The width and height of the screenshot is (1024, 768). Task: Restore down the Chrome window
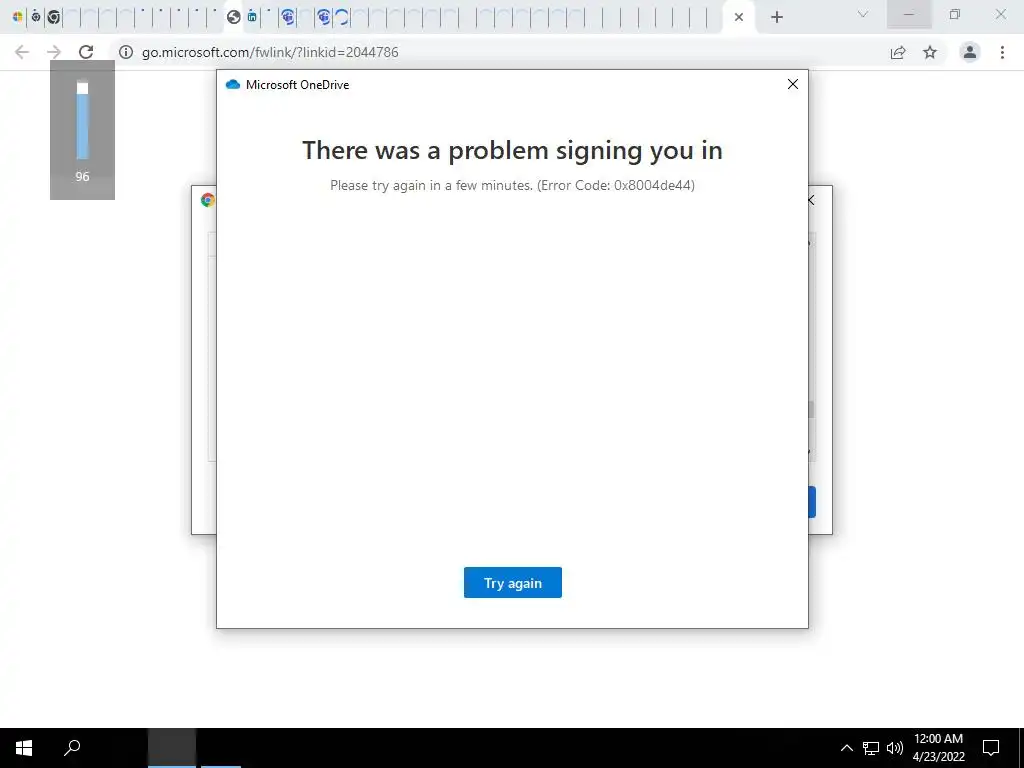click(955, 14)
